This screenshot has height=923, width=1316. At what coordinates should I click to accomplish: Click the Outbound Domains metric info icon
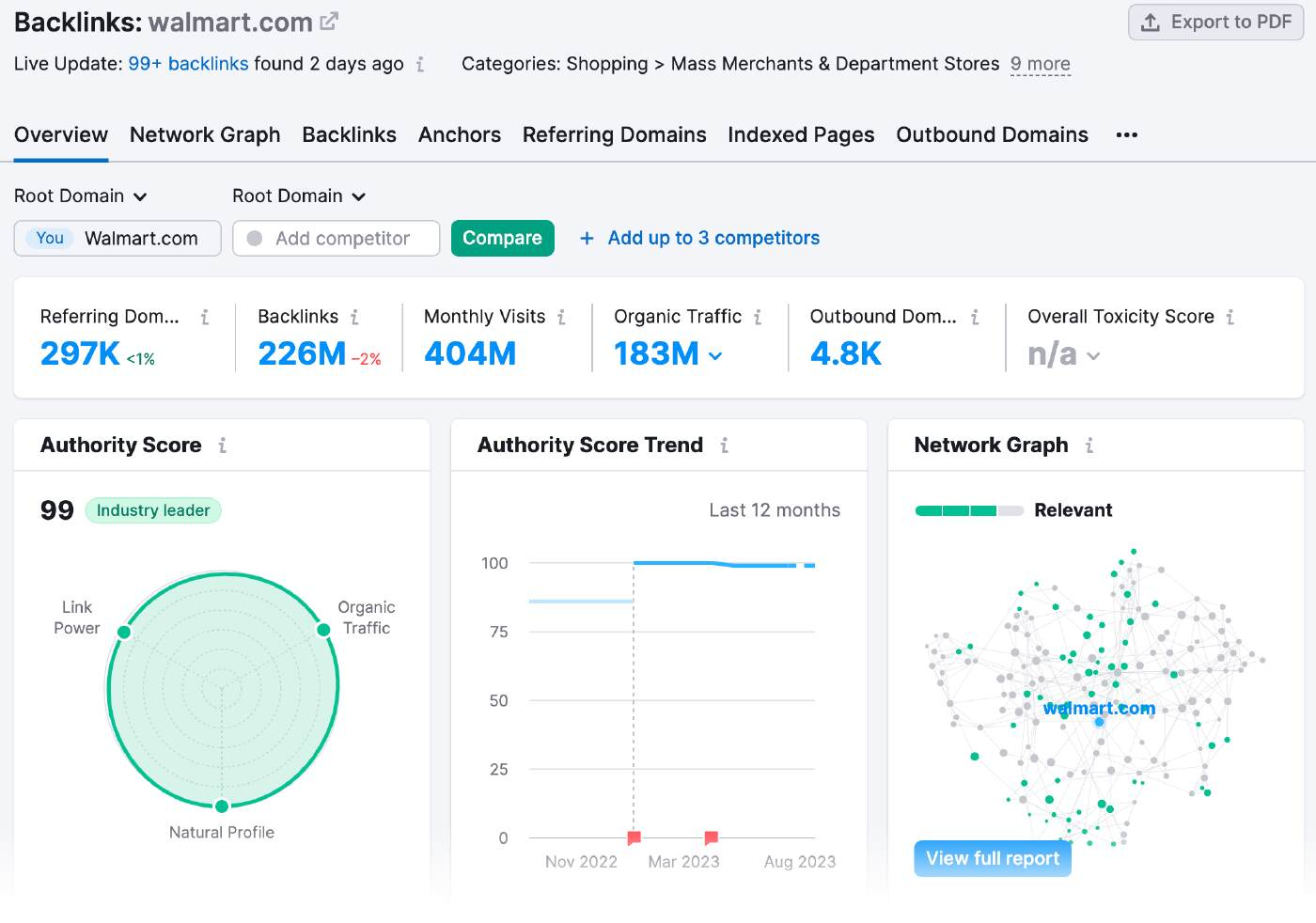coord(976,317)
